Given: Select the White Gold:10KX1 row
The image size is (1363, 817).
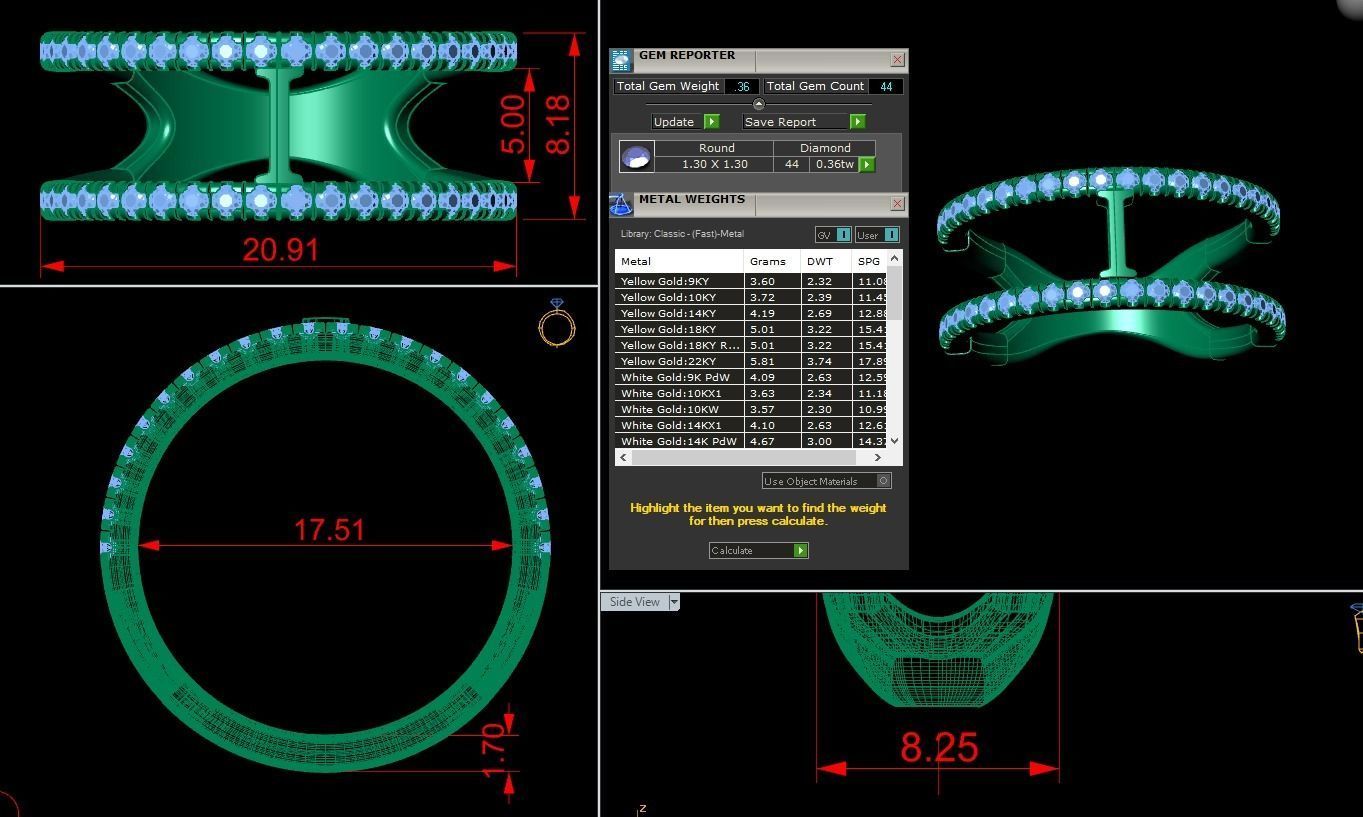Looking at the screenshot, I should pyautogui.click(x=750, y=394).
